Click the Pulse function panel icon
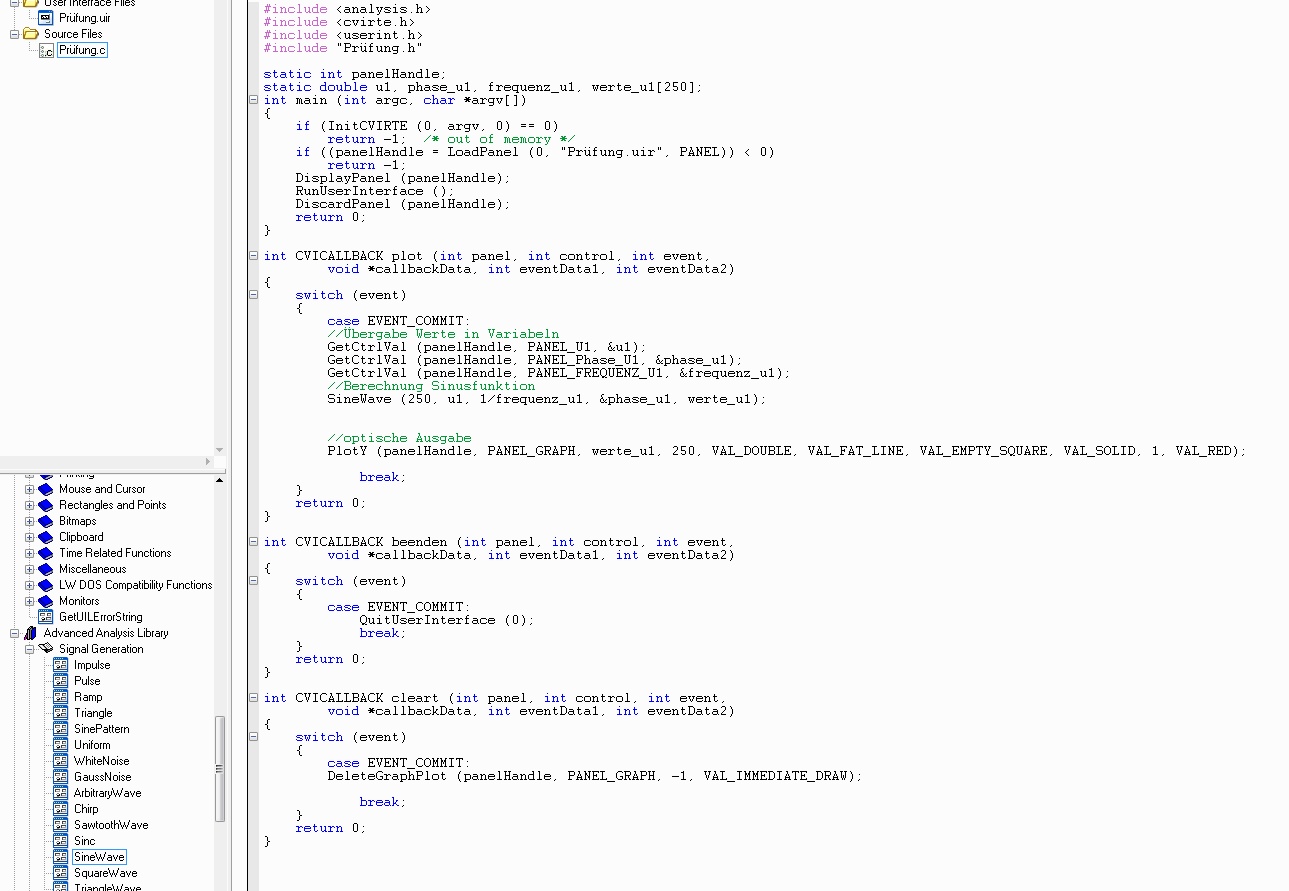The image size is (1289, 891). click(61, 681)
